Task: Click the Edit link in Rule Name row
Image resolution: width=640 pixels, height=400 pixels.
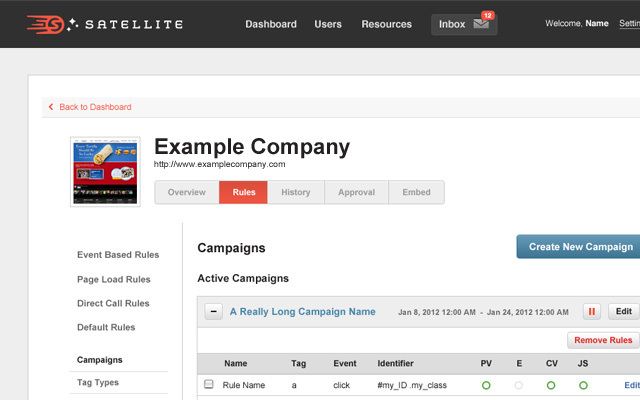Action: tap(632, 385)
